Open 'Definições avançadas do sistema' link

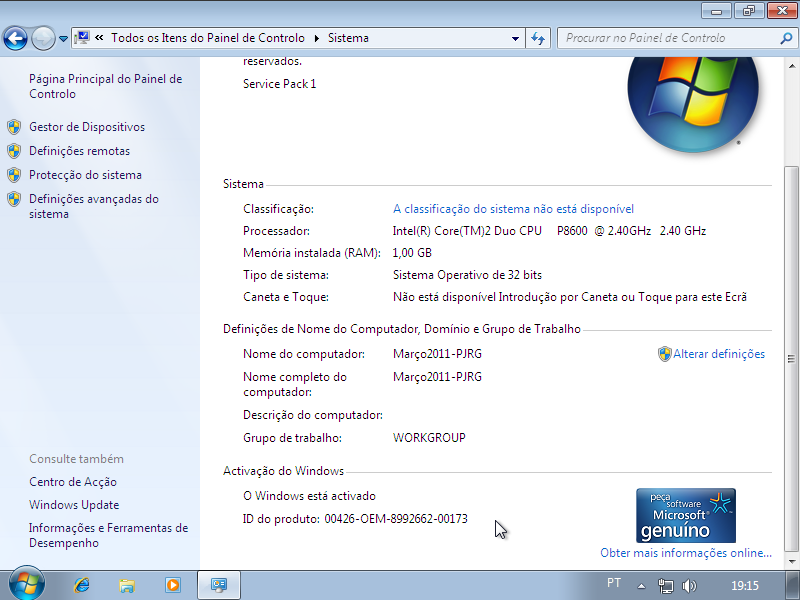pos(94,206)
